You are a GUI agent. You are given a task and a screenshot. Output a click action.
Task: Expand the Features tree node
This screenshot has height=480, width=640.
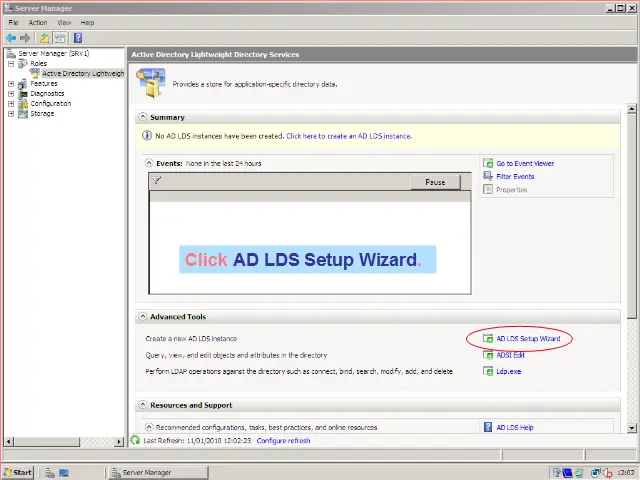[x=11, y=84]
